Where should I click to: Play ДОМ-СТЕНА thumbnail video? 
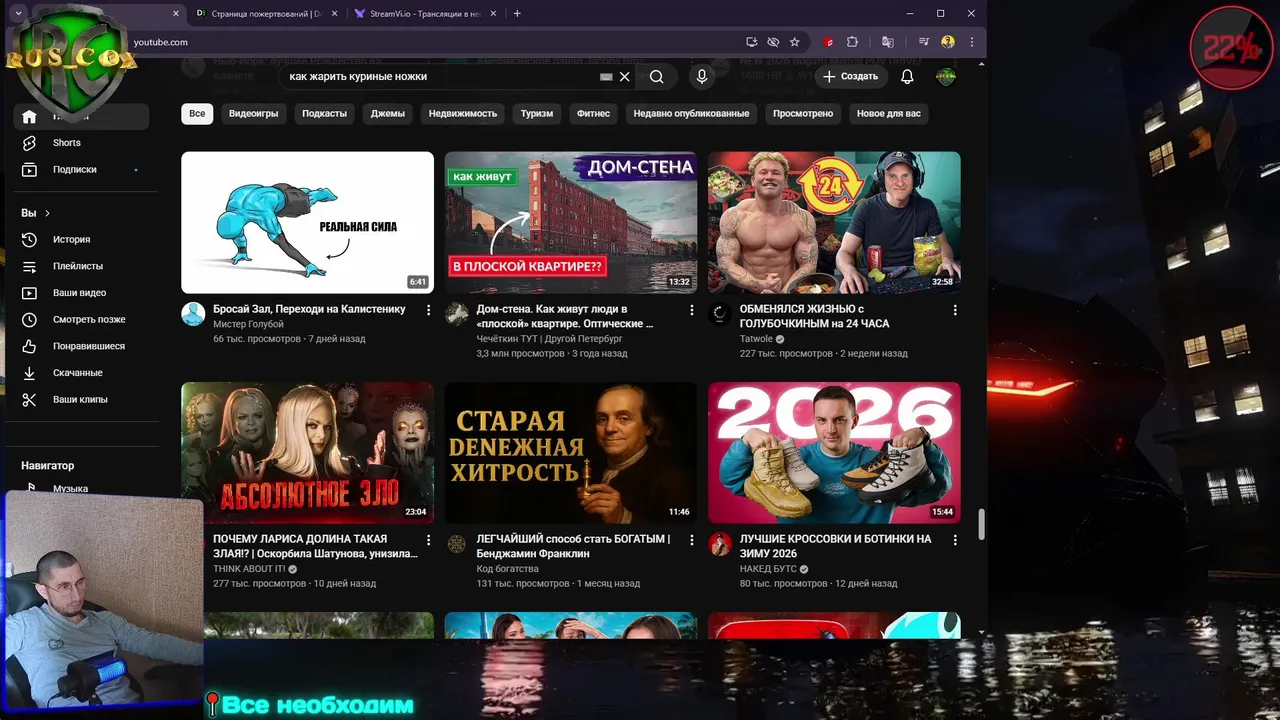point(571,222)
